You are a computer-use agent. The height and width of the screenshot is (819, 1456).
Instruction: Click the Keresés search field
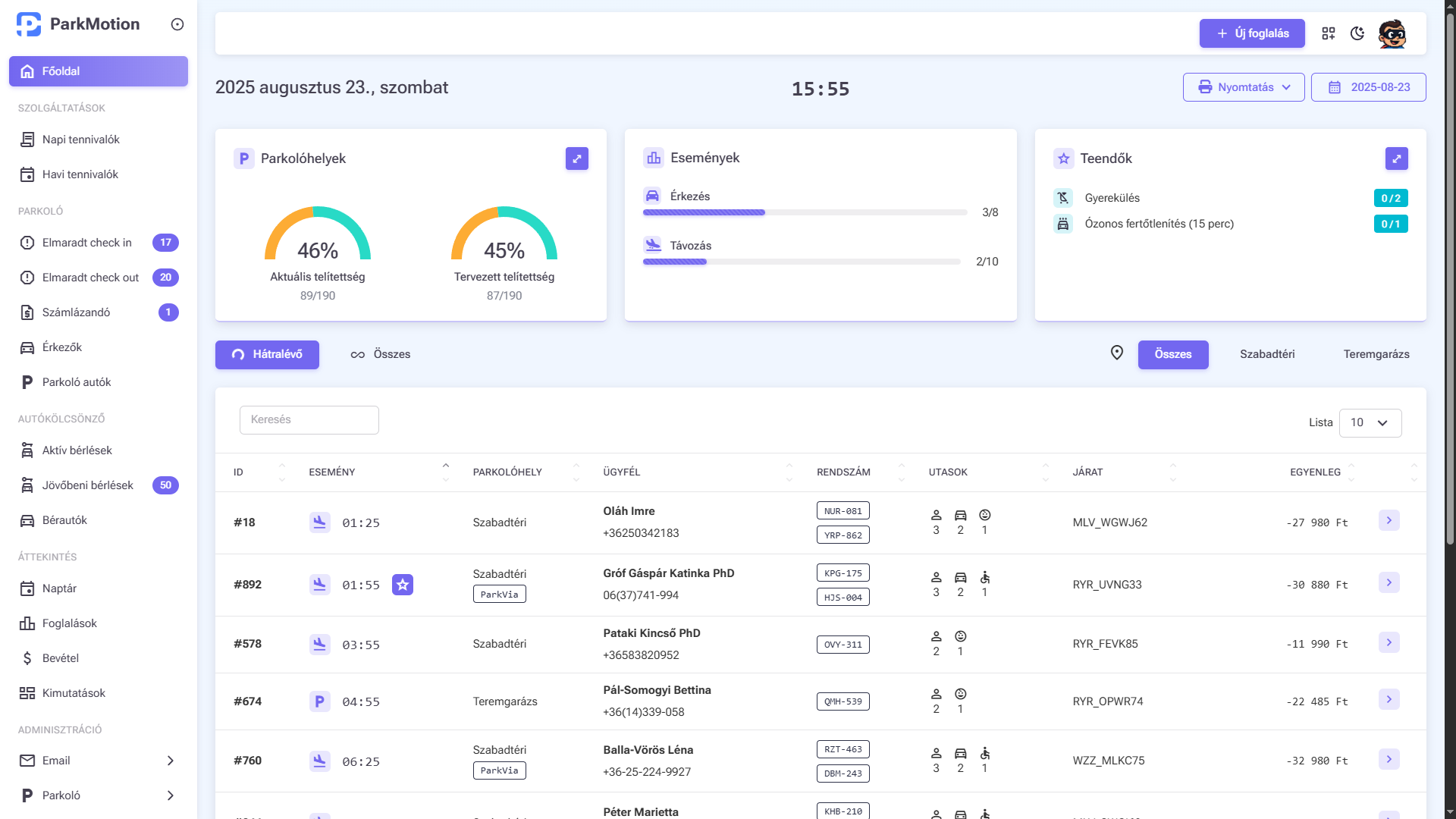pos(309,419)
